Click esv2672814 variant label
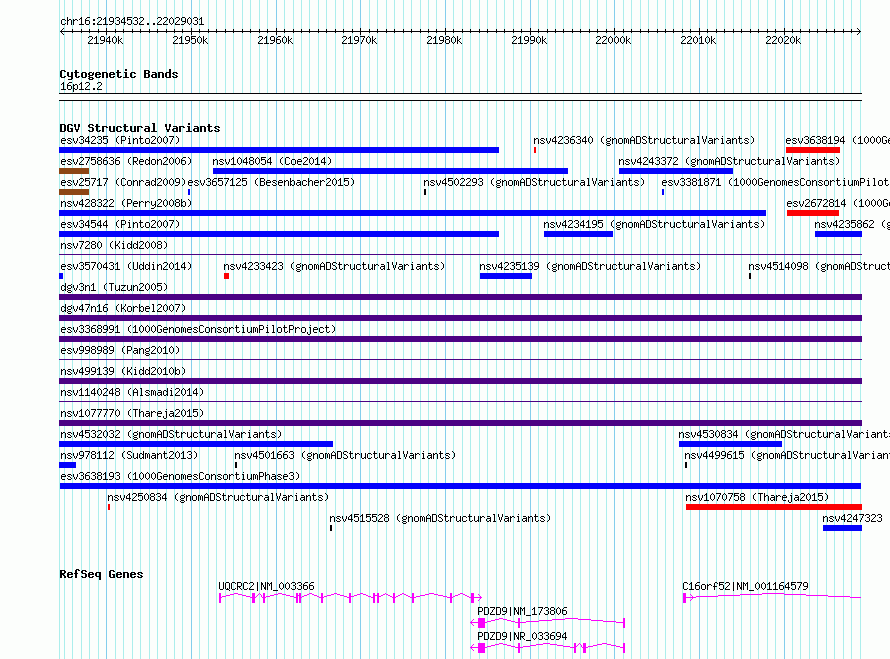The height and width of the screenshot is (659, 890). (x=837, y=203)
